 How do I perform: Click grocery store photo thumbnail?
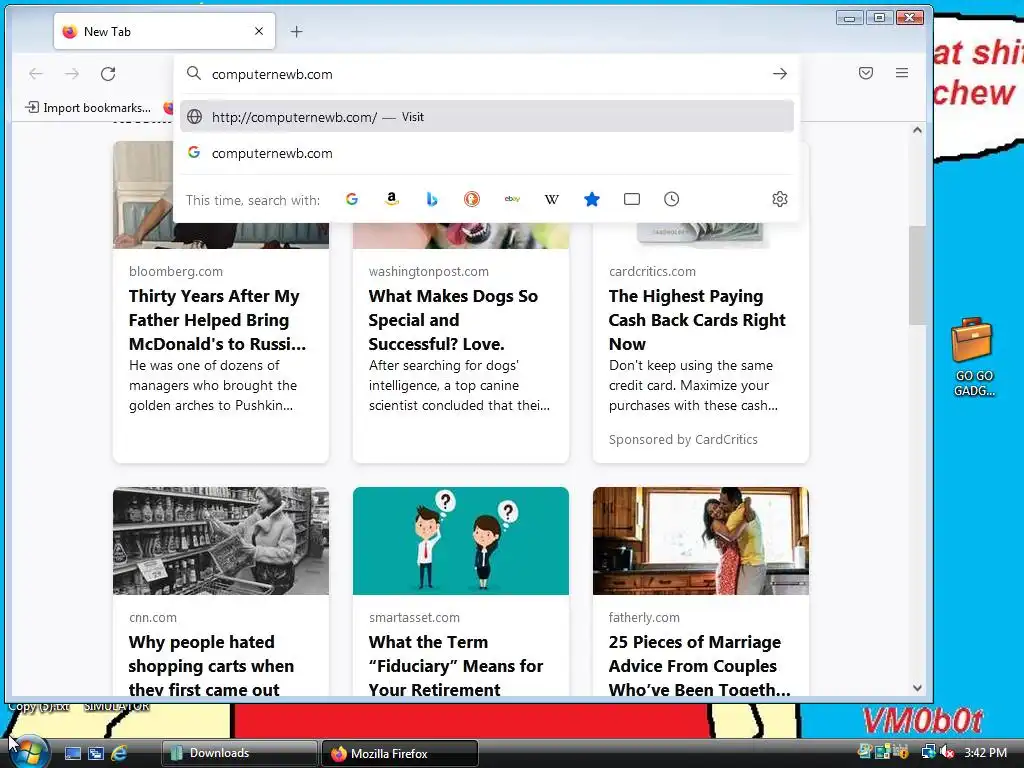coord(221,541)
